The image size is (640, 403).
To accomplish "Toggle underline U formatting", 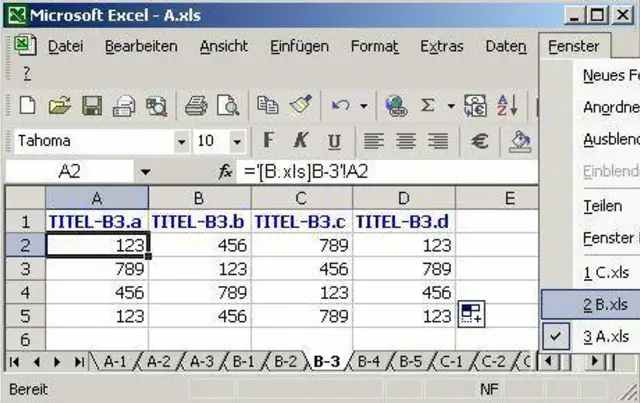I will [334, 141].
